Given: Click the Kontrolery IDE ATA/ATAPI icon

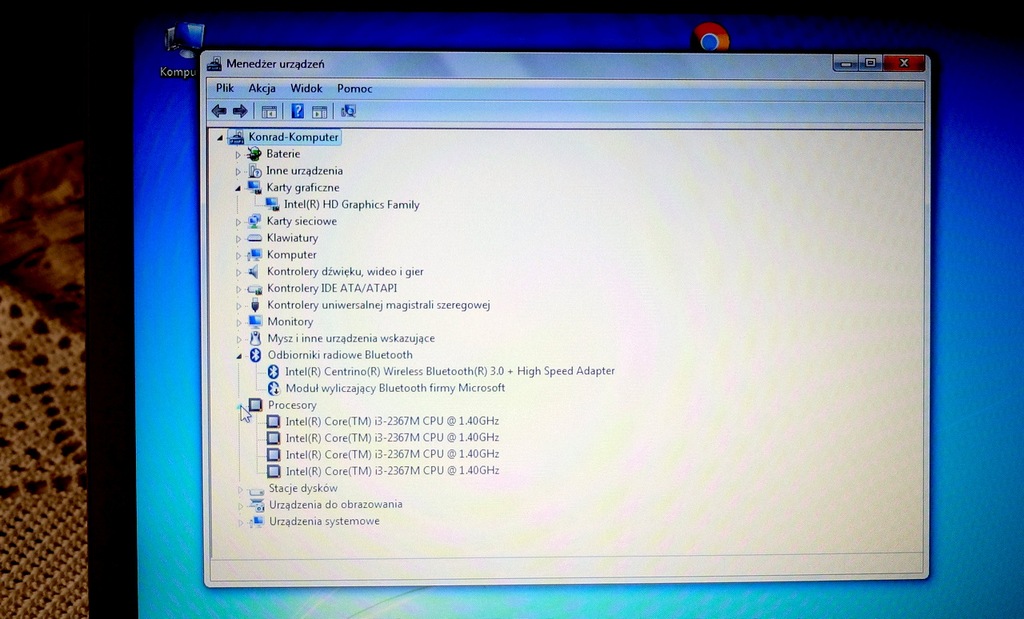Looking at the screenshot, I should click(255, 289).
